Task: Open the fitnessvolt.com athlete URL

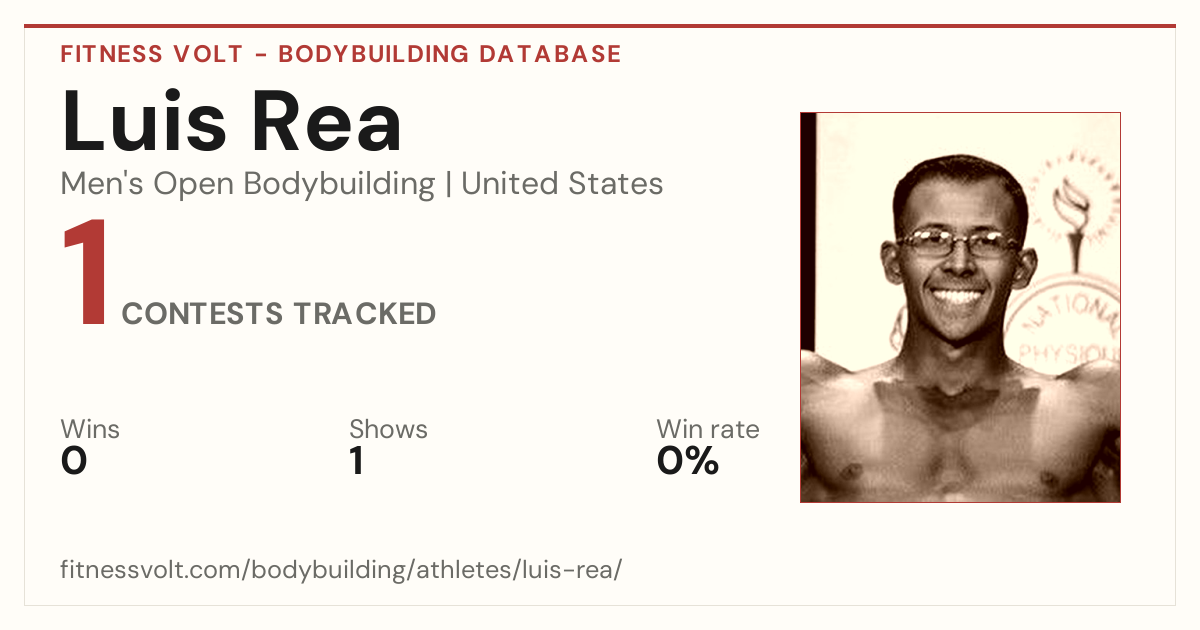Action: [342, 571]
